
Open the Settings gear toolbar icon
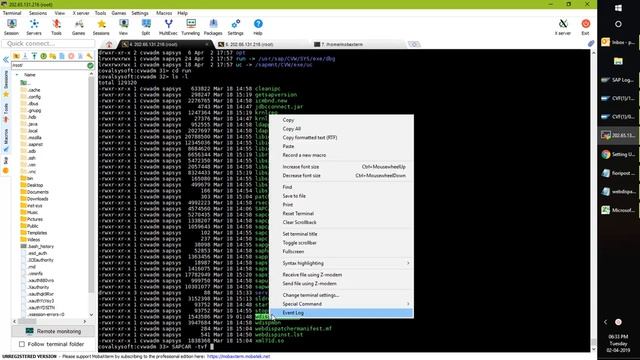point(236,27)
